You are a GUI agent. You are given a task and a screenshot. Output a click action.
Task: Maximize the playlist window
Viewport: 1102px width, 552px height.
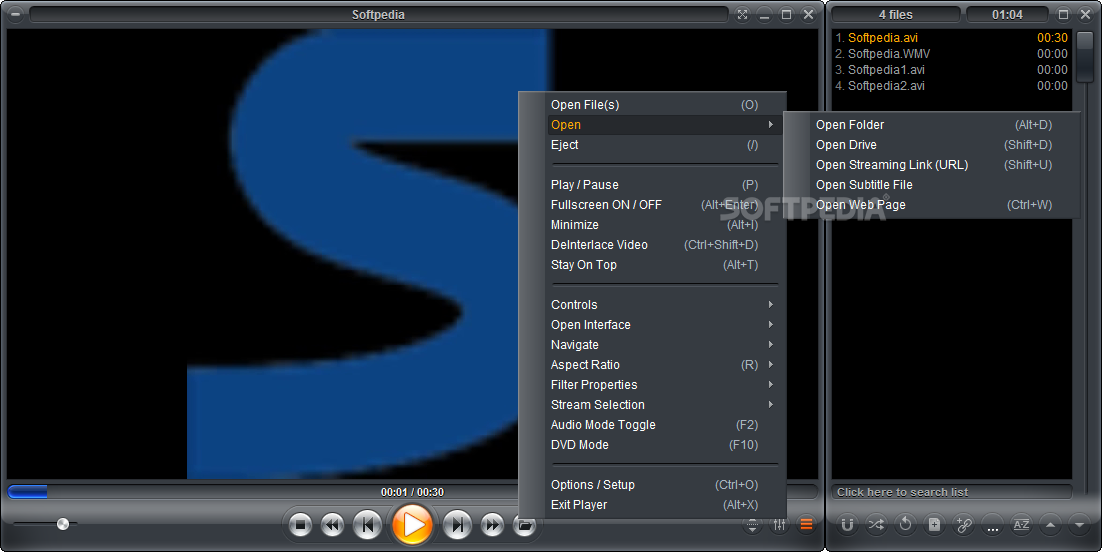point(1063,14)
